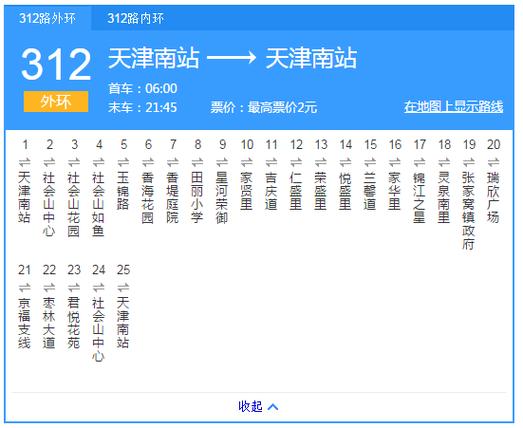Open the 在地图上显示路线 link

click(453, 107)
